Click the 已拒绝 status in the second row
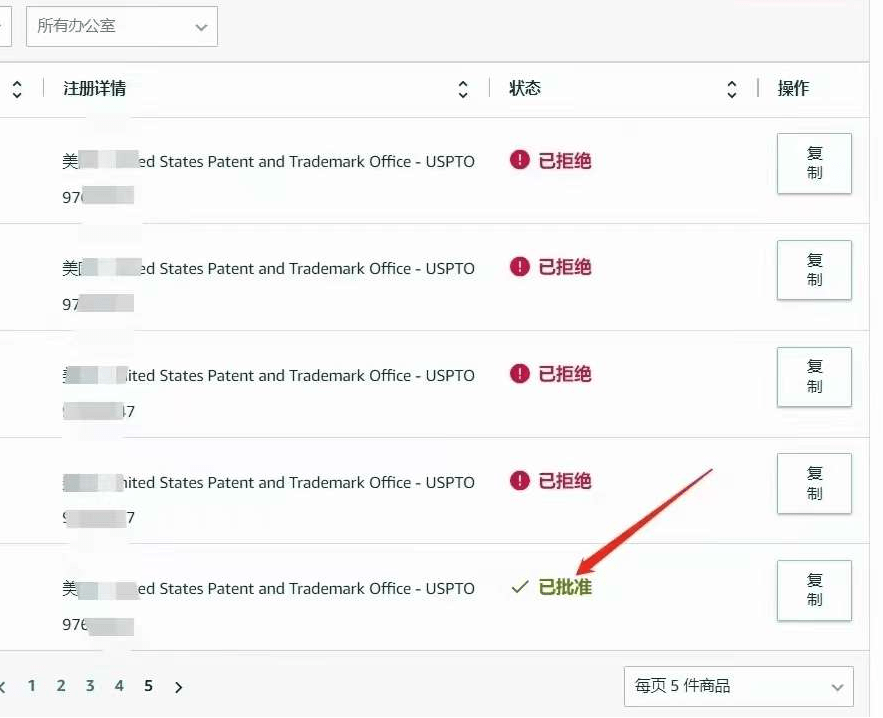Screen dimensions: 883x718 565,267
